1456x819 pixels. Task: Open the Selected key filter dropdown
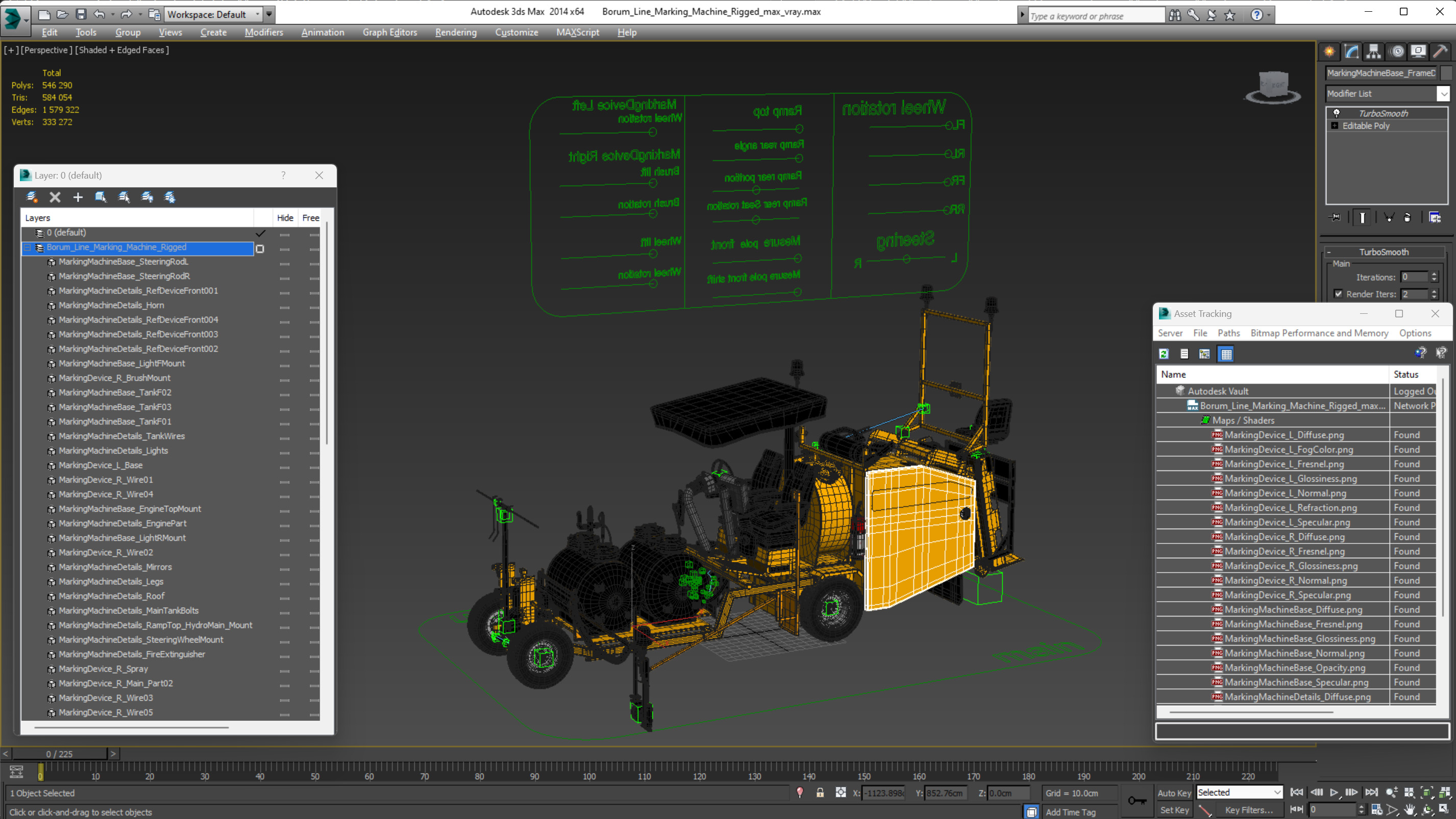[x=1239, y=792]
